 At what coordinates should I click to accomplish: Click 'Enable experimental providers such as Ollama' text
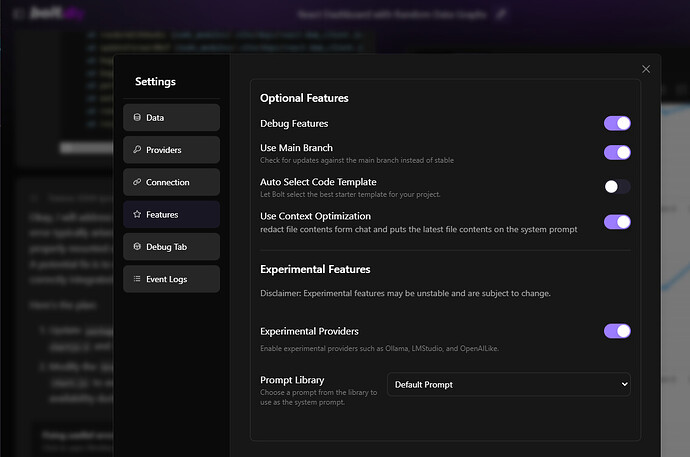pyautogui.click(x=379, y=348)
